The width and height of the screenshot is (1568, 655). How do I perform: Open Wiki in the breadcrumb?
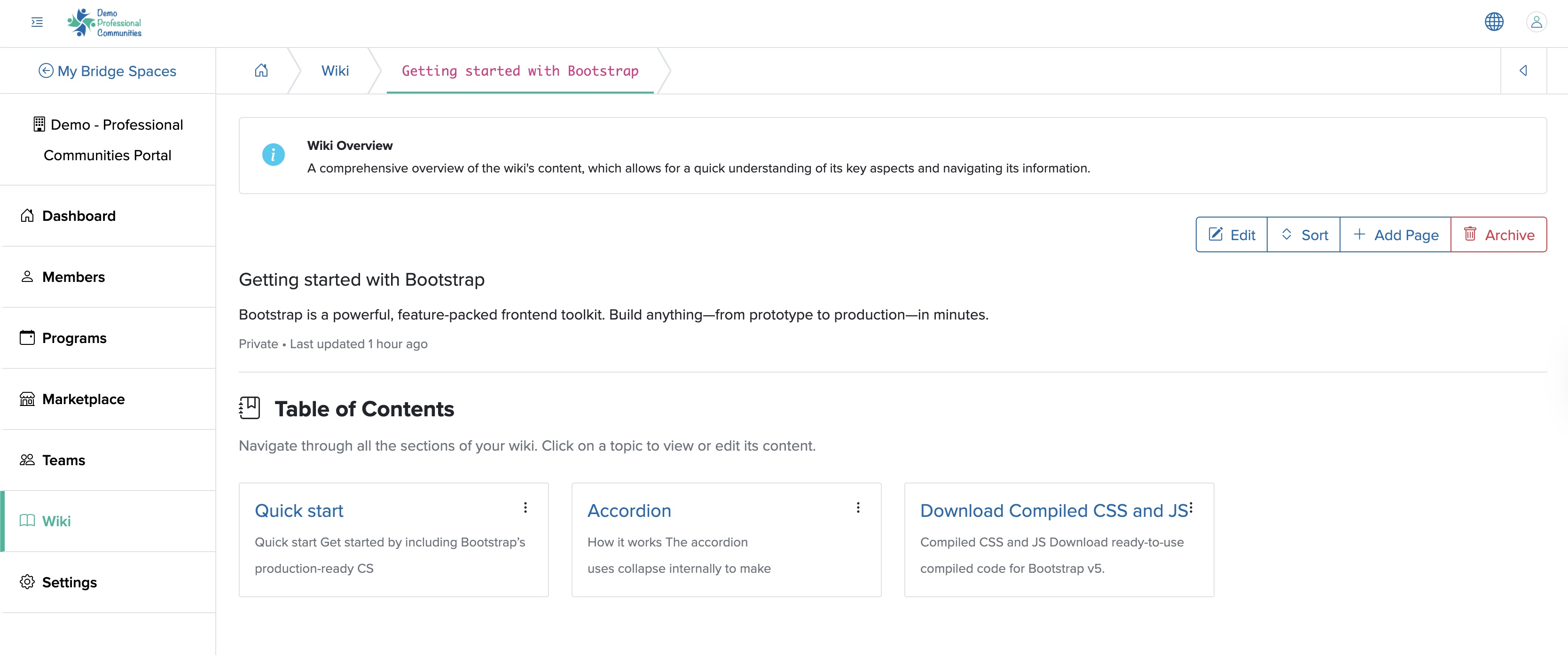[x=336, y=70]
